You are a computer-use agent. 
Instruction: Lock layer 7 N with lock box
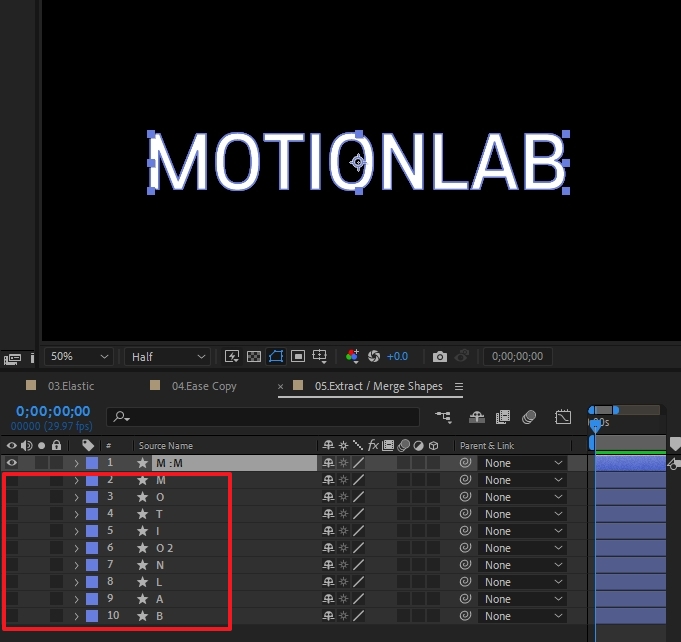(x=56, y=565)
